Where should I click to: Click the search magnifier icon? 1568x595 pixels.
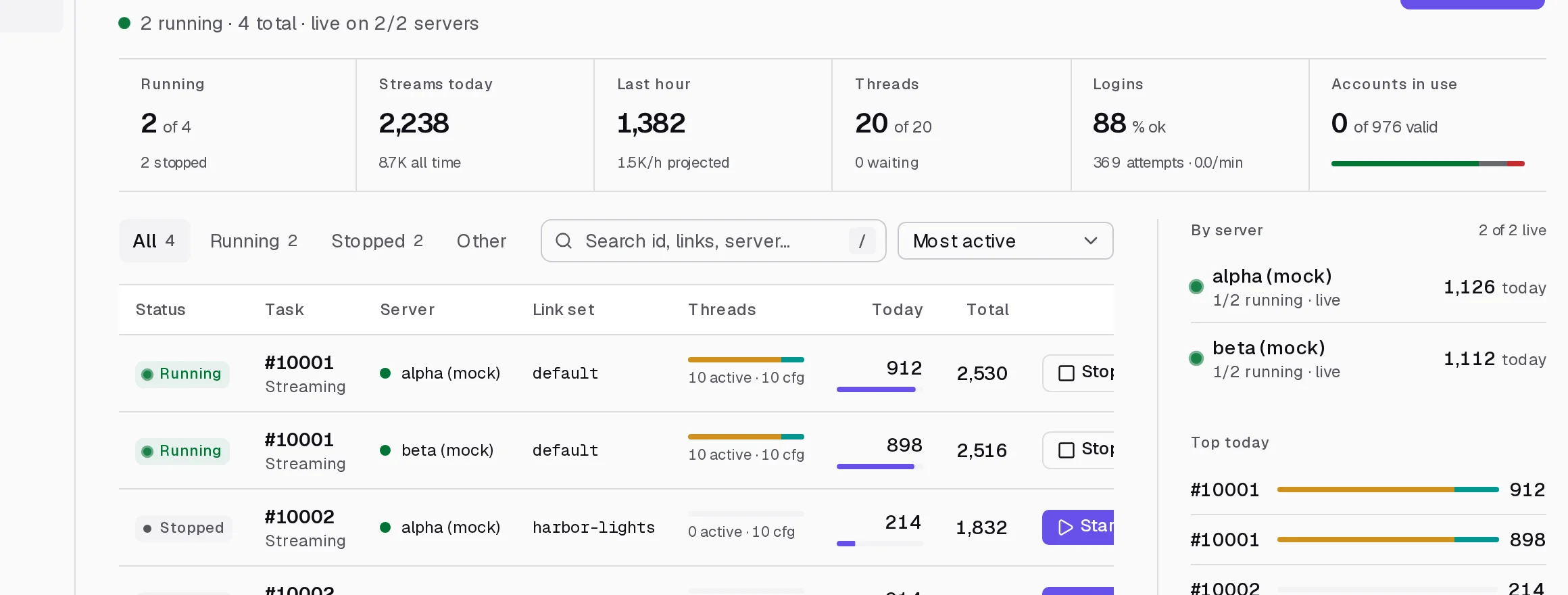click(564, 241)
